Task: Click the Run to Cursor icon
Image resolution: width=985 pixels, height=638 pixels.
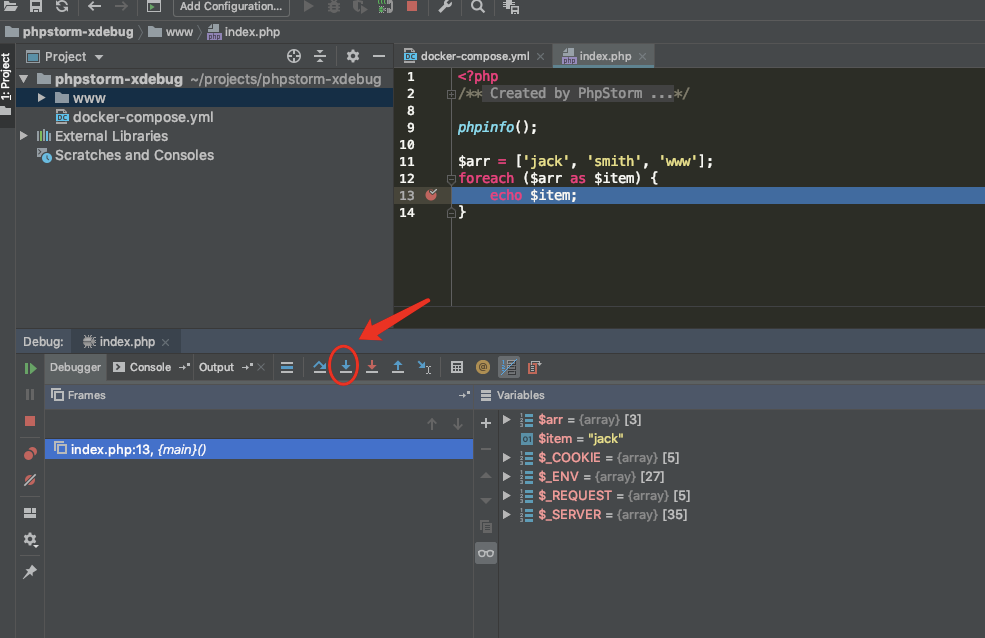Action: (x=424, y=367)
